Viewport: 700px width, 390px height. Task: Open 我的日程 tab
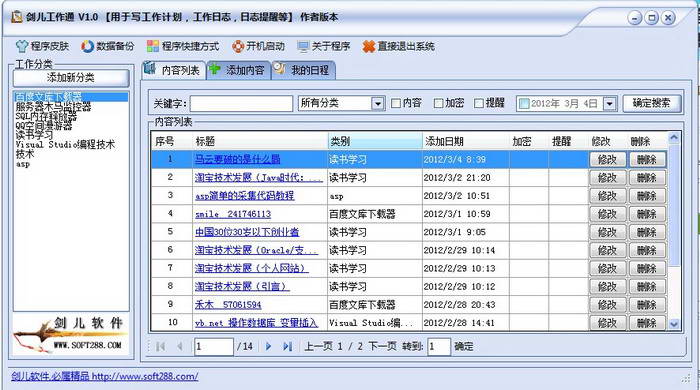pyautogui.click(x=303, y=70)
